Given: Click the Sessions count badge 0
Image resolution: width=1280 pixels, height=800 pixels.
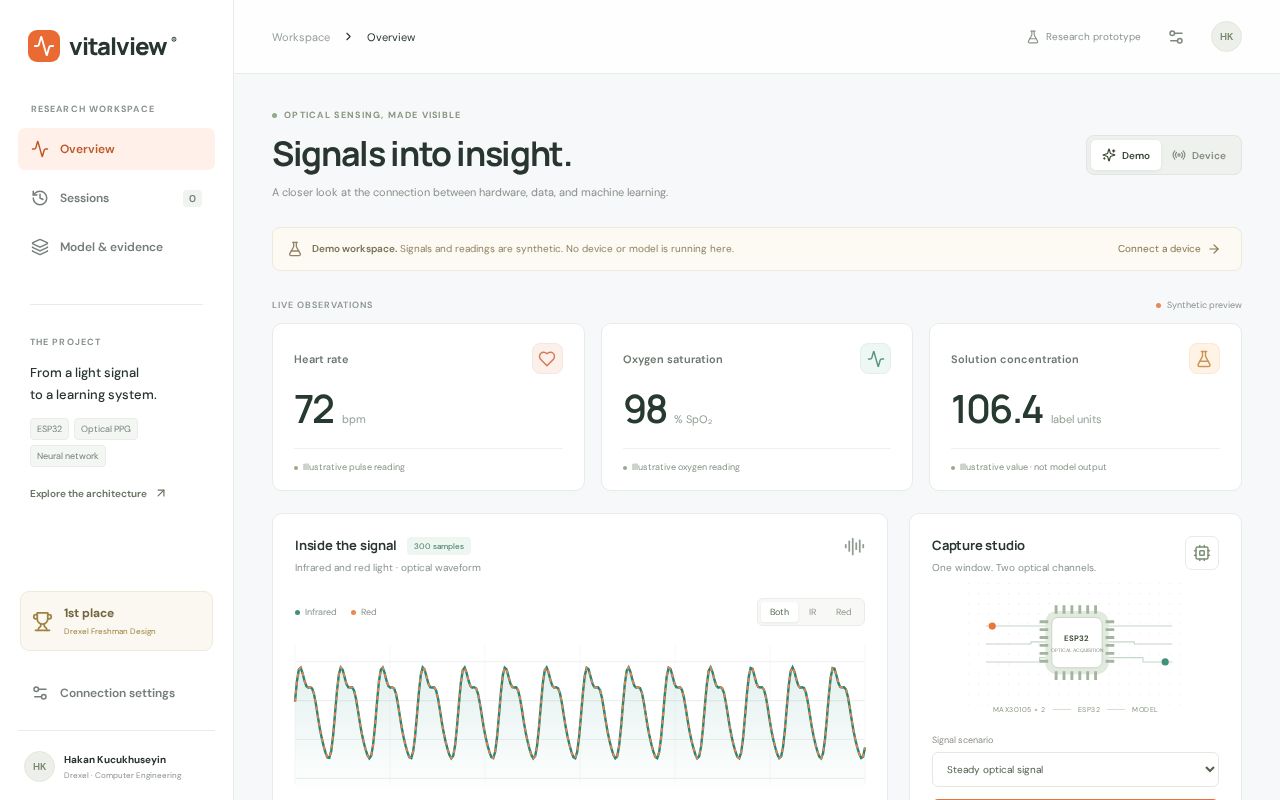Looking at the screenshot, I should (192, 199).
